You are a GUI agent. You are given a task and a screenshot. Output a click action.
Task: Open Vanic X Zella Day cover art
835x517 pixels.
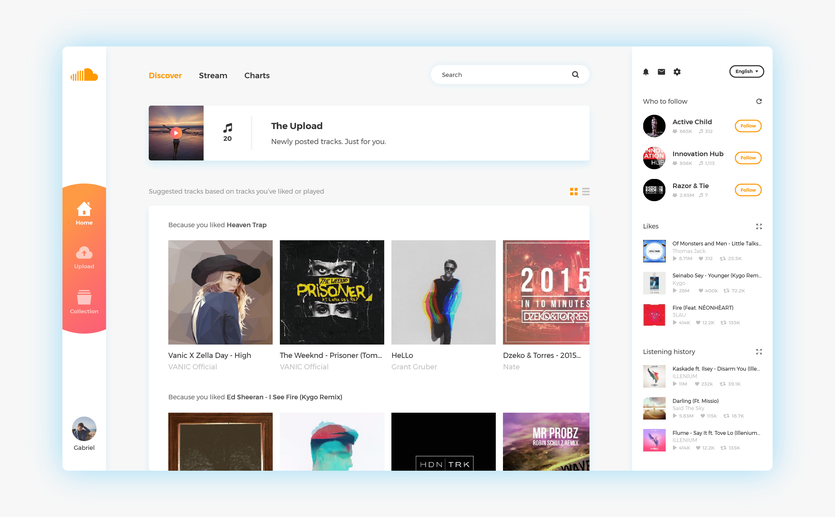(220, 292)
